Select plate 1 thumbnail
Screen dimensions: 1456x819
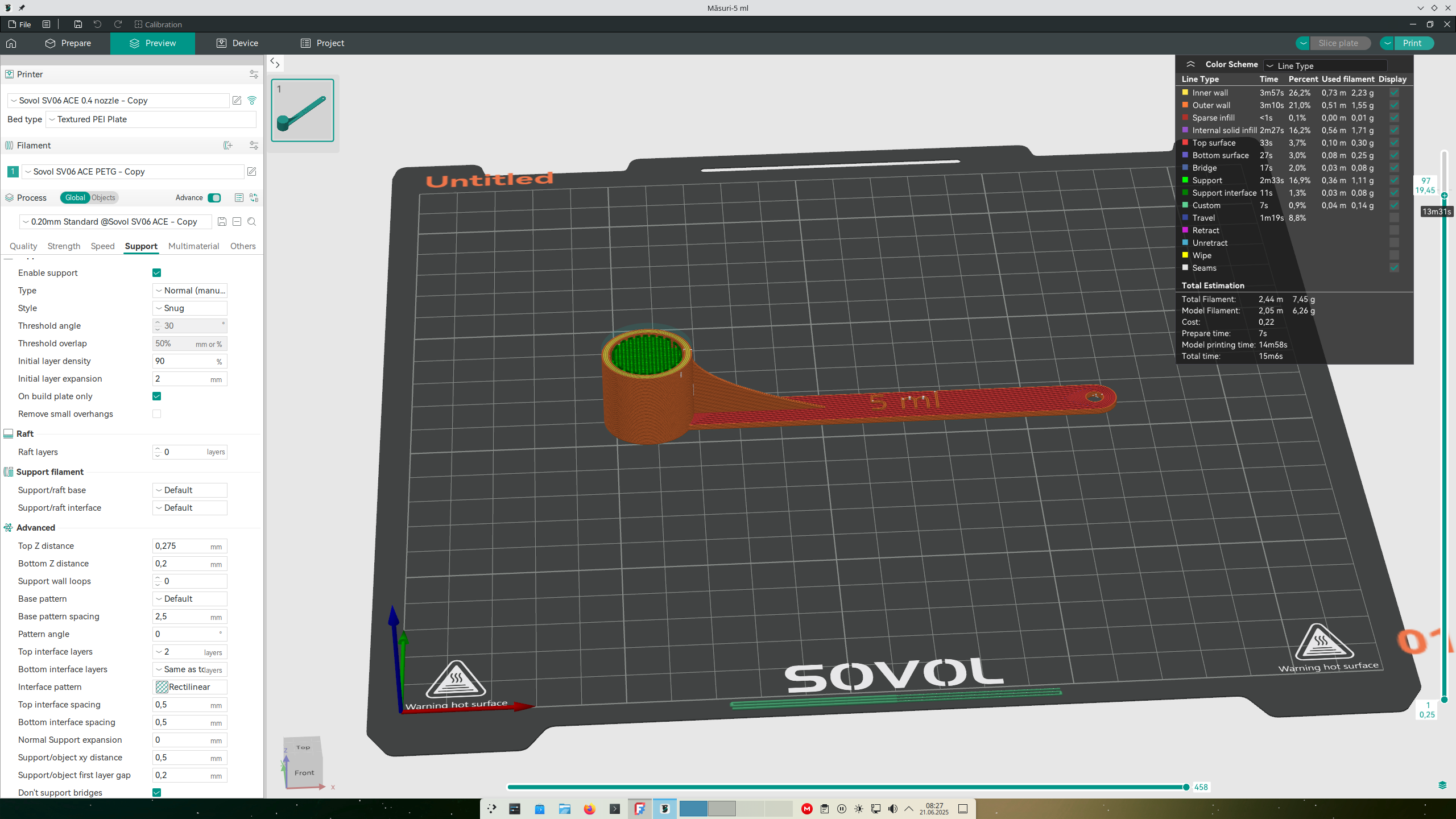point(303,110)
